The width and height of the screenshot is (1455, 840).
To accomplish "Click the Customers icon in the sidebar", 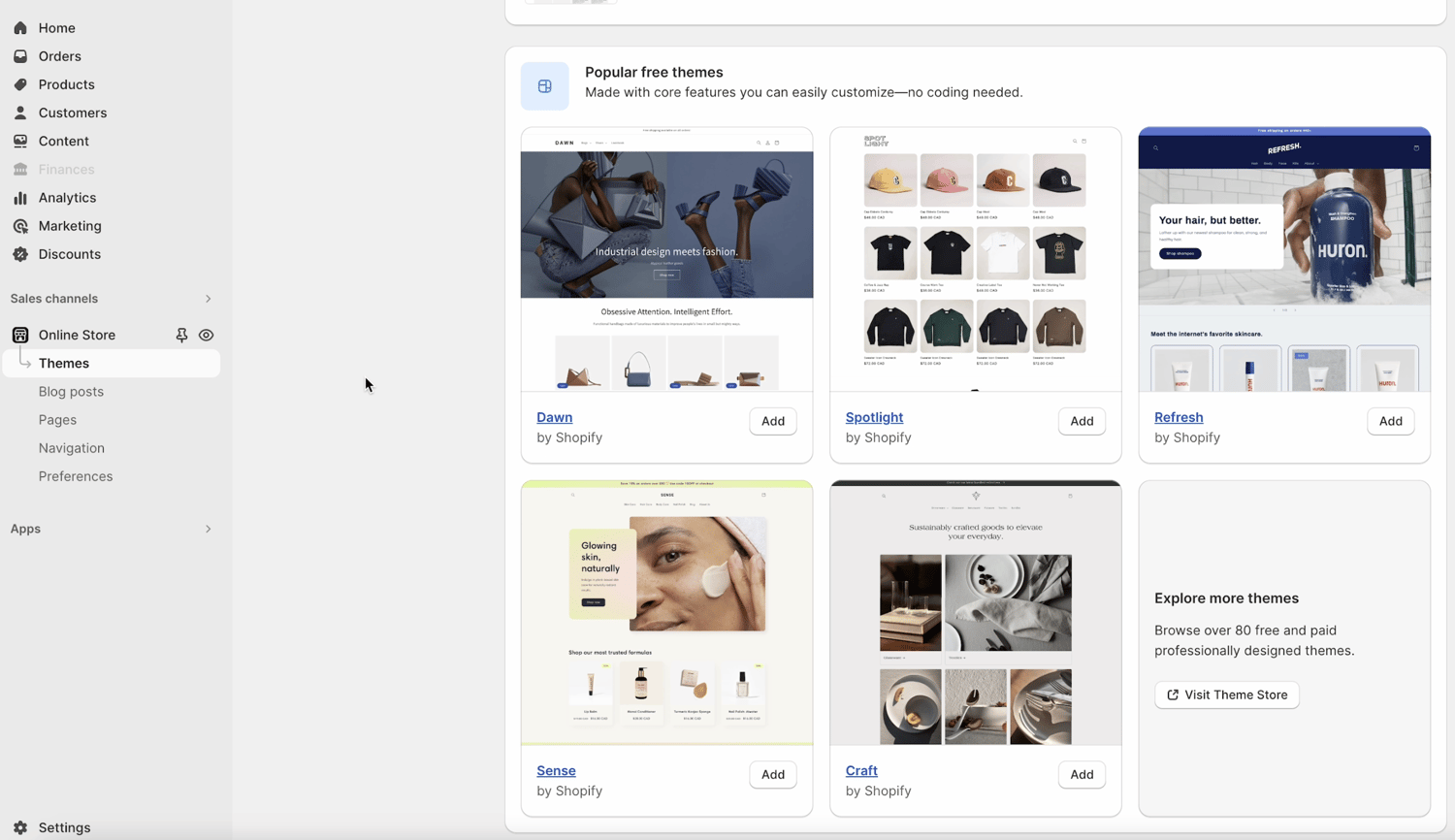I will pos(20,113).
